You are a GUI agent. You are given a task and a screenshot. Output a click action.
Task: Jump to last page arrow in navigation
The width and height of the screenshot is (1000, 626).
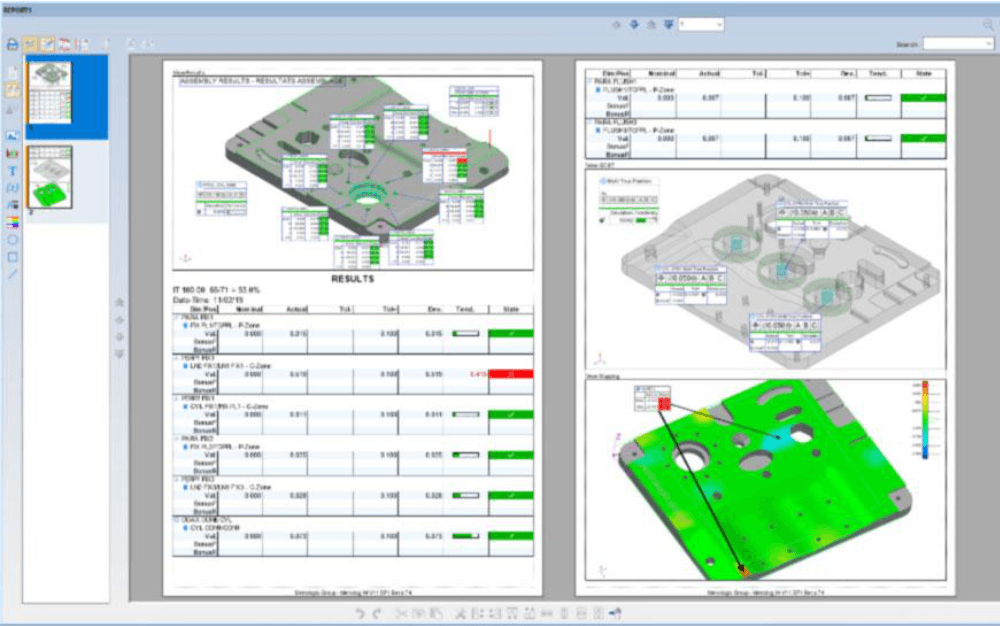pyautogui.click(x=666, y=24)
